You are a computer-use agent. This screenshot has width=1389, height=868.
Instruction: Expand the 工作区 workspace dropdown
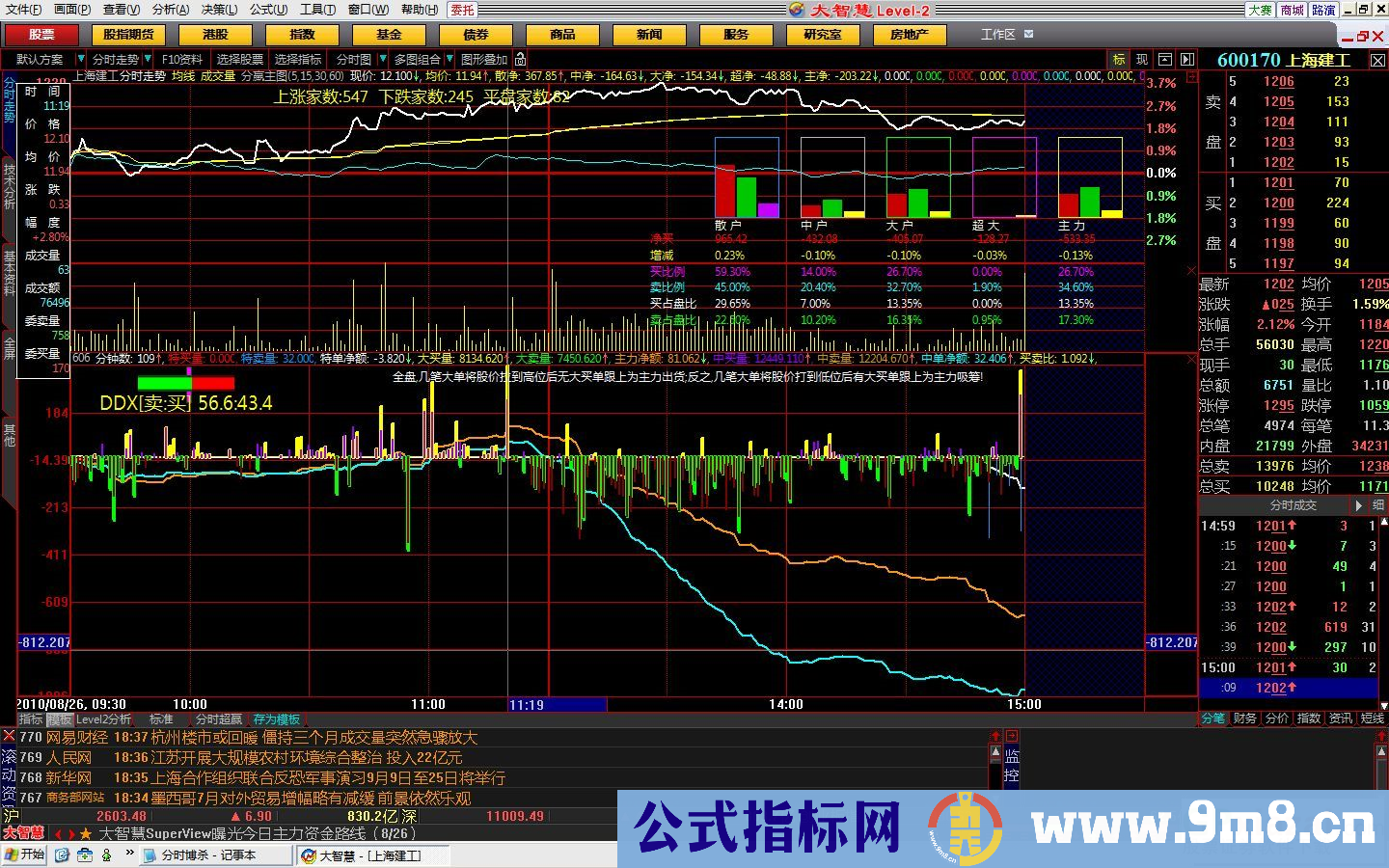click(1028, 34)
